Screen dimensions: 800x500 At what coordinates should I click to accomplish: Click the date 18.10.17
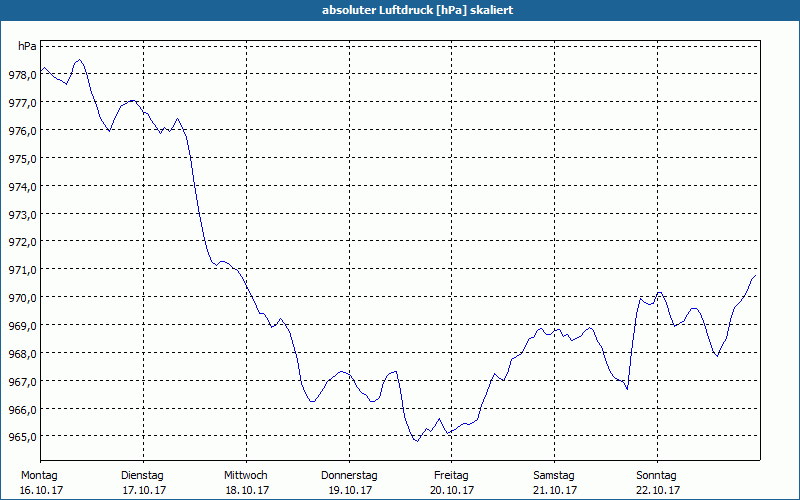tap(247, 490)
